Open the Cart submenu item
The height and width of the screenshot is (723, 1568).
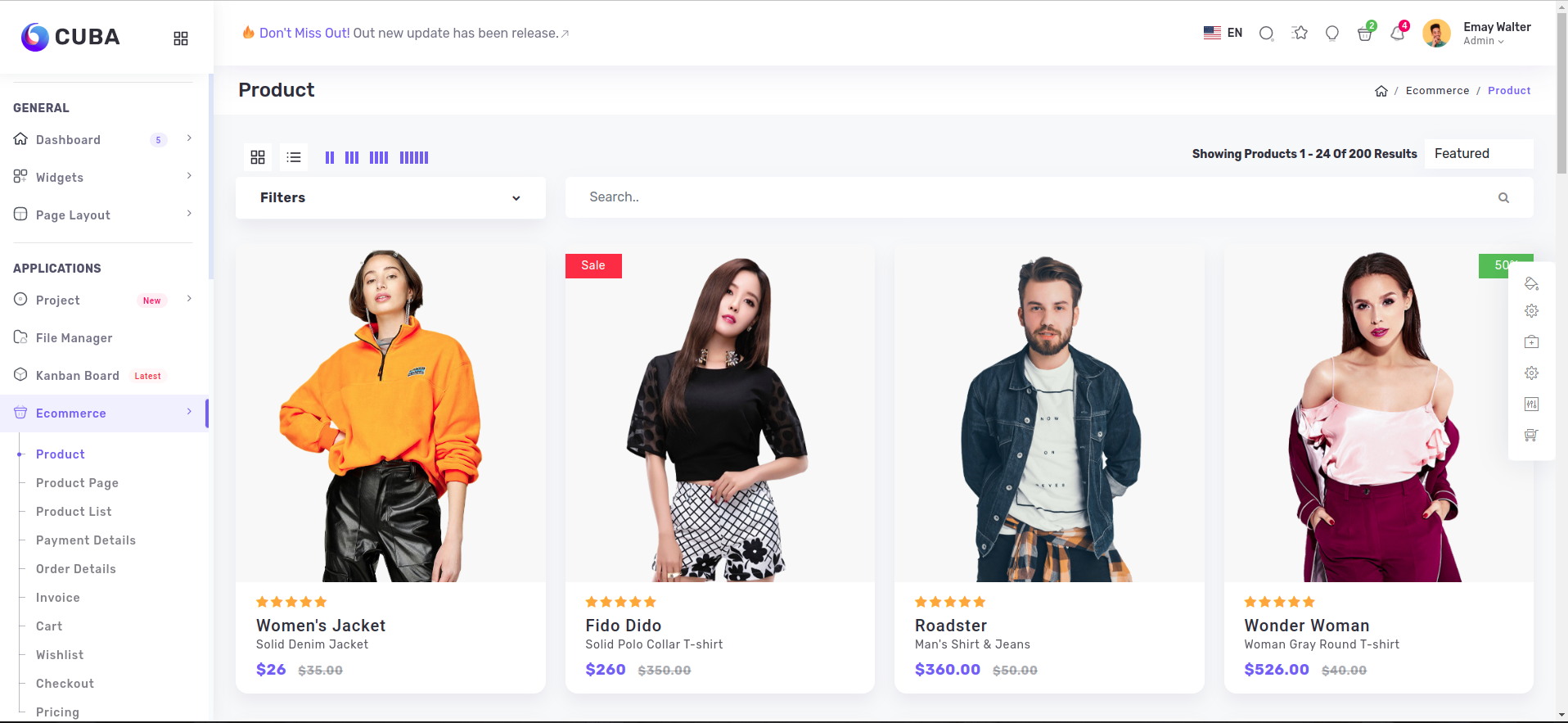(x=49, y=626)
